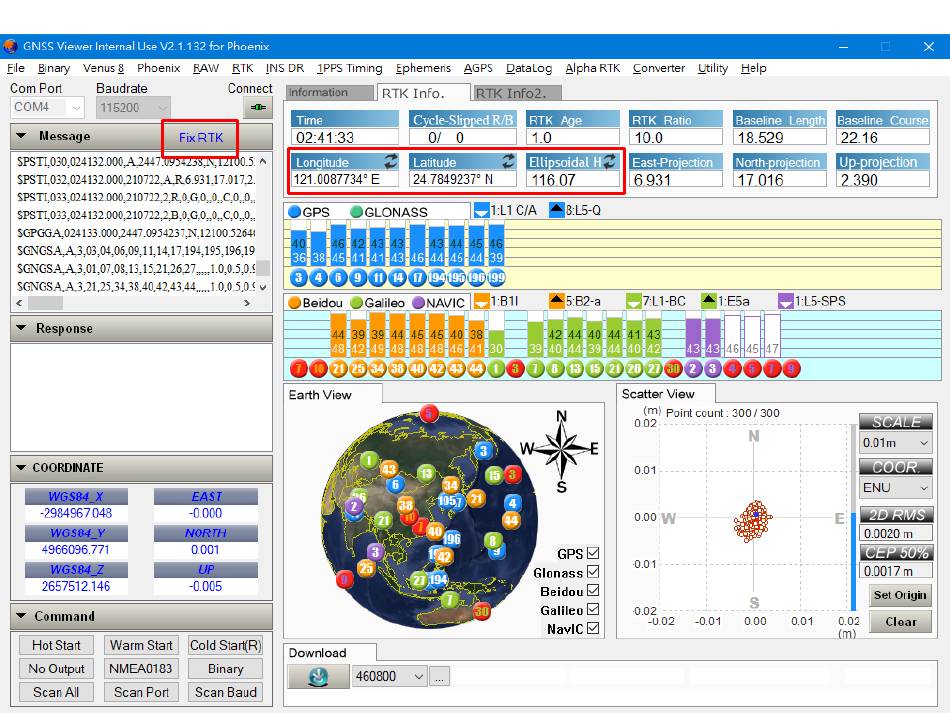Collapse the Response panel
The image size is (950, 713).
click(x=22, y=328)
